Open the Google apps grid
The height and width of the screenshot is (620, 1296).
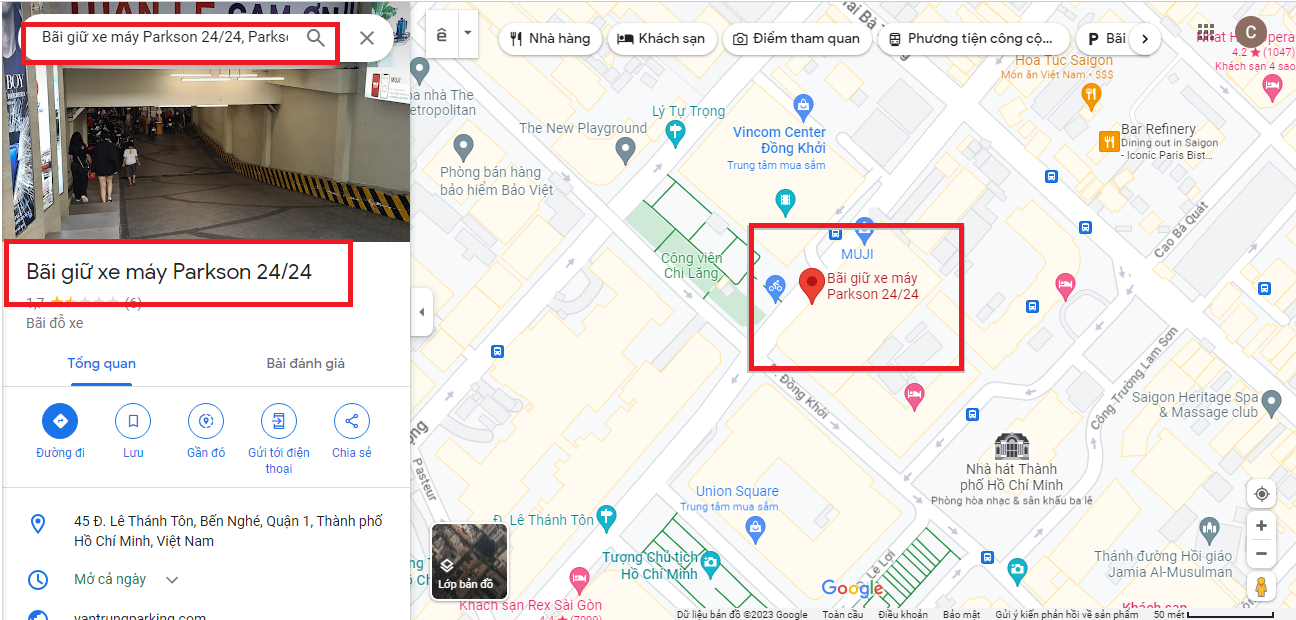click(x=1206, y=32)
